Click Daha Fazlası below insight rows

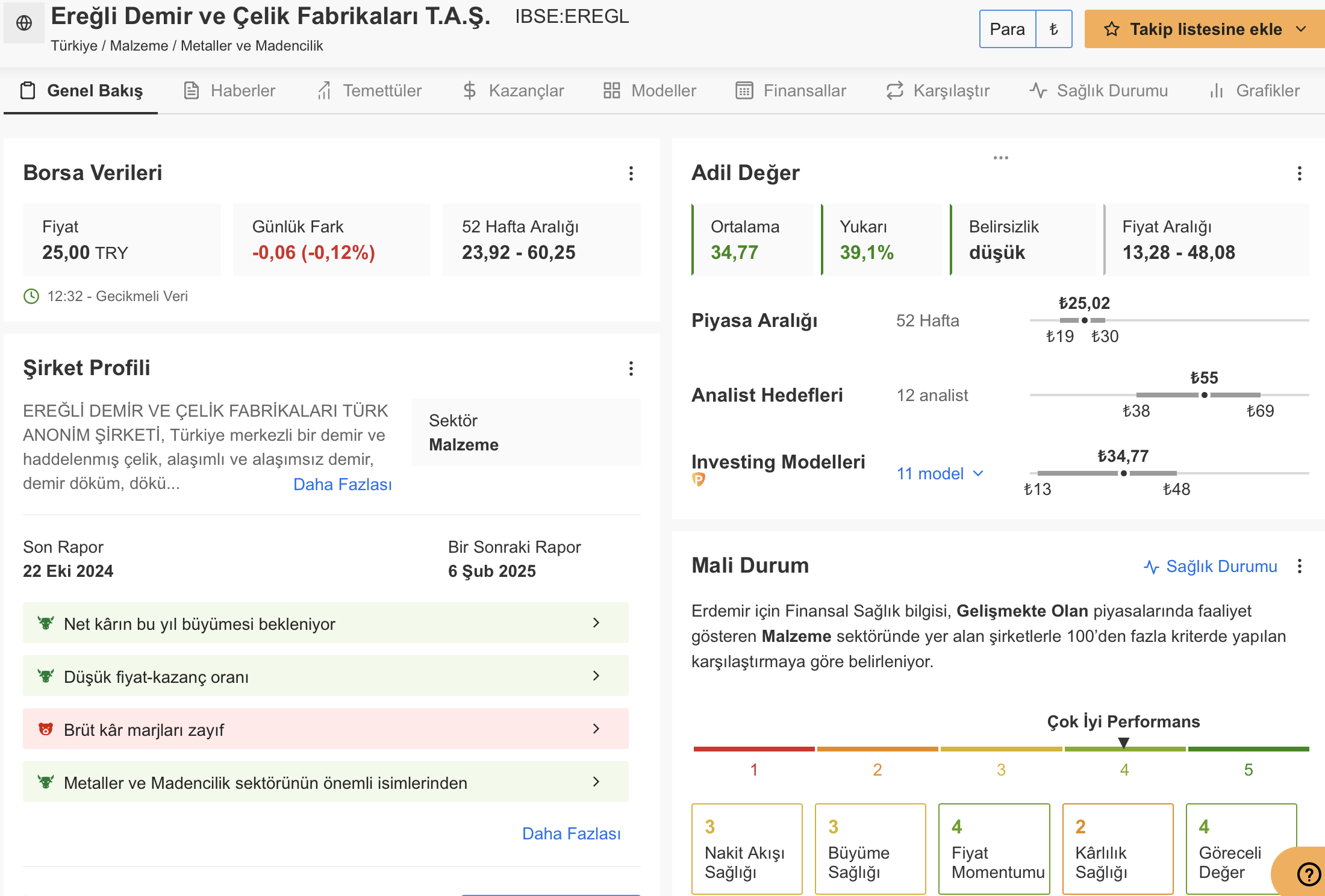point(572,833)
